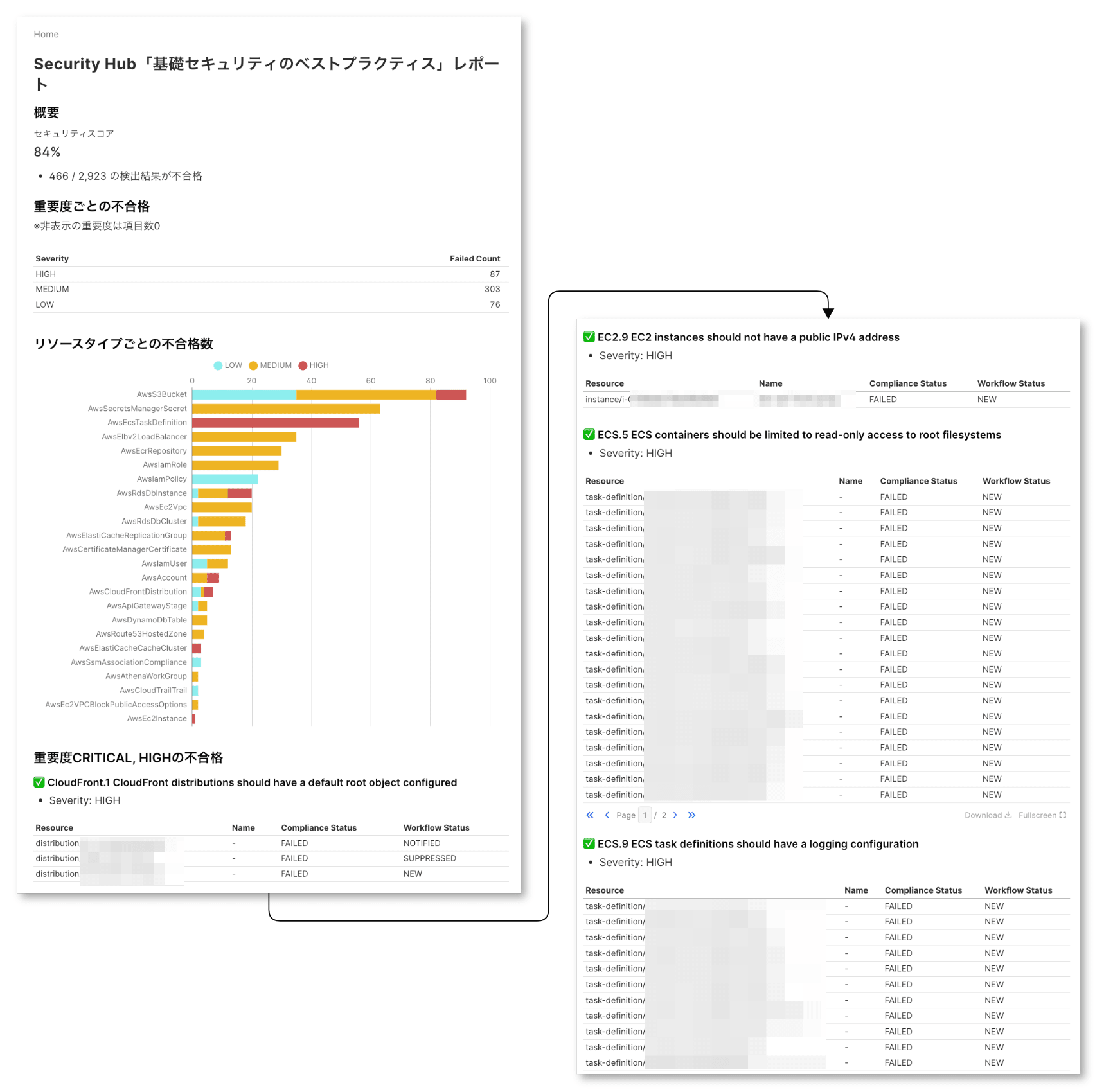Click the 84% security score value
This screenshot has width=1113, height=1092.
pyautogui.click(x=47, y=152)
